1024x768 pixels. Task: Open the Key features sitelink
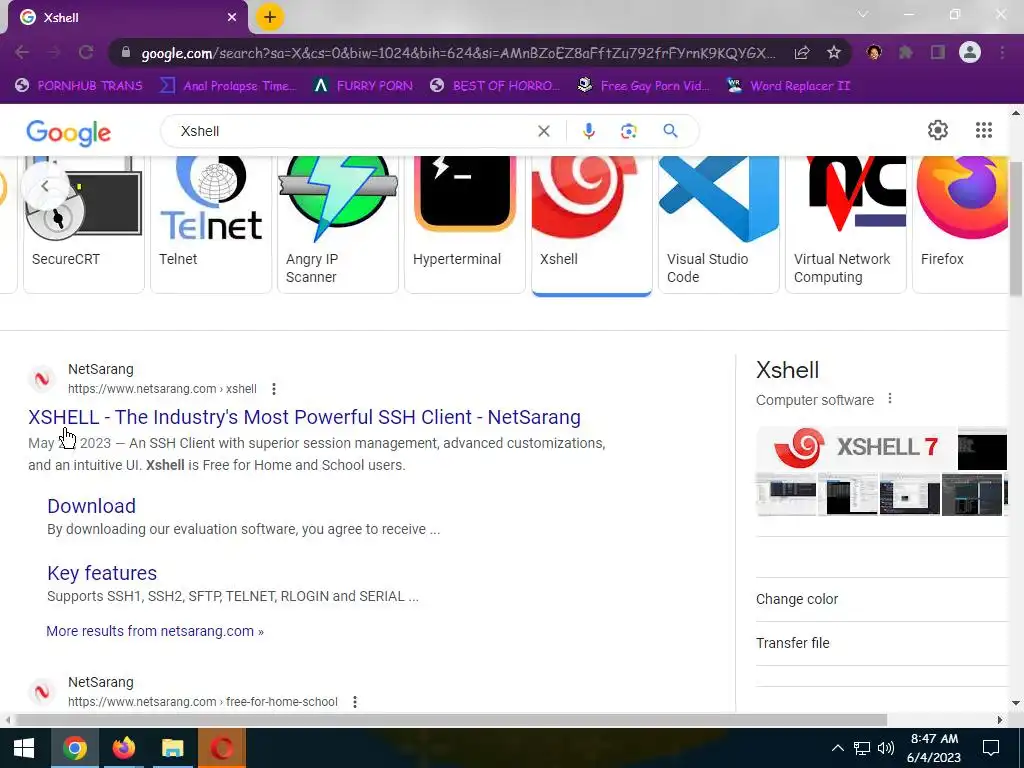coord(102,573)
